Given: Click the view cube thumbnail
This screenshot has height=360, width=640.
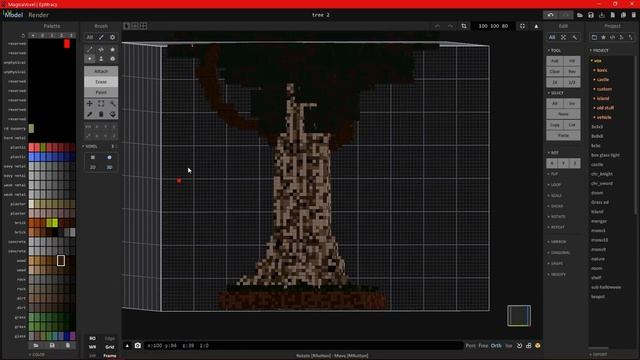Looking at the screenshot, I should coord(519,316).
